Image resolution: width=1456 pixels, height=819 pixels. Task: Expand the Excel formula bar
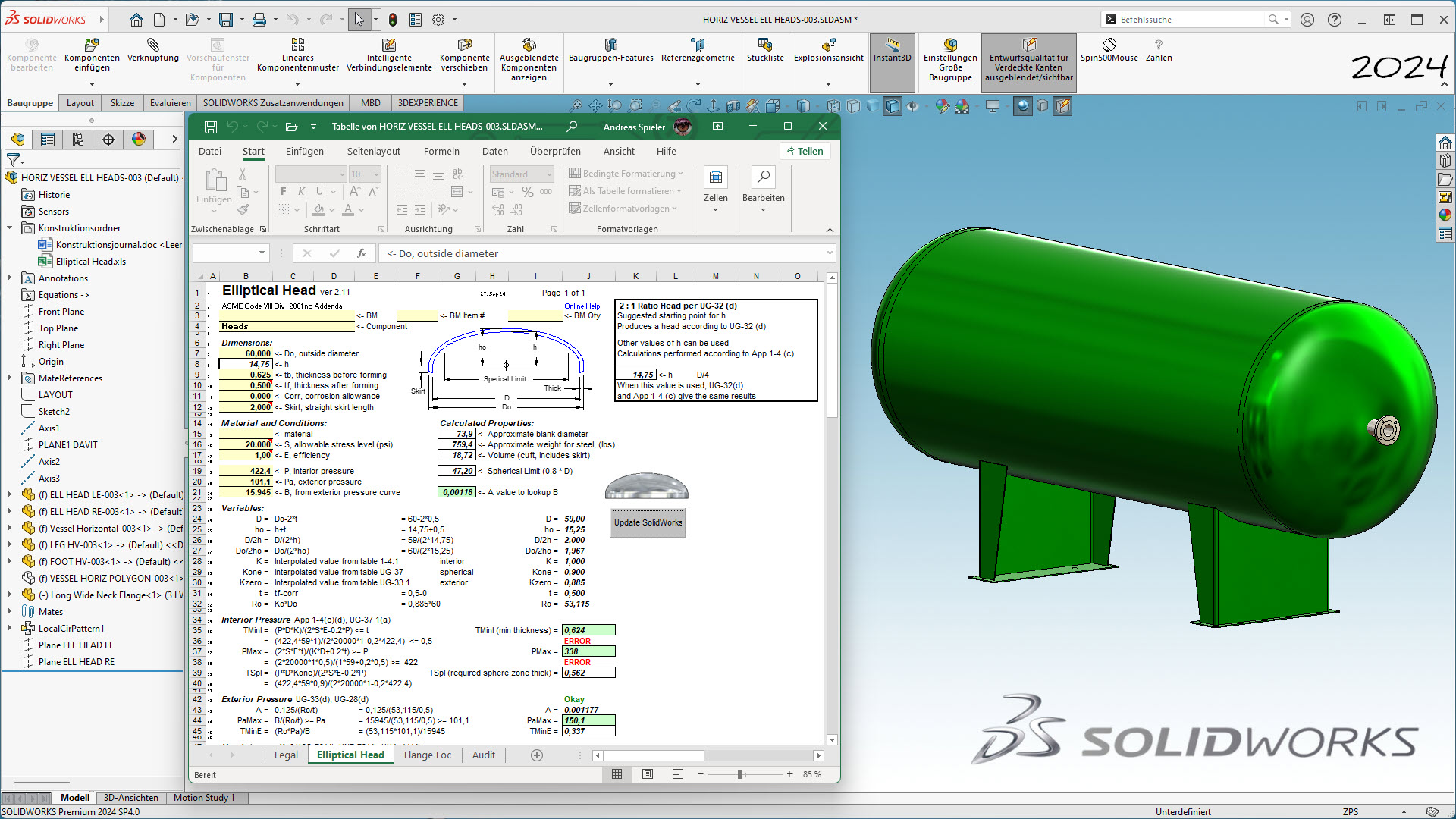(x=830, y=253)
